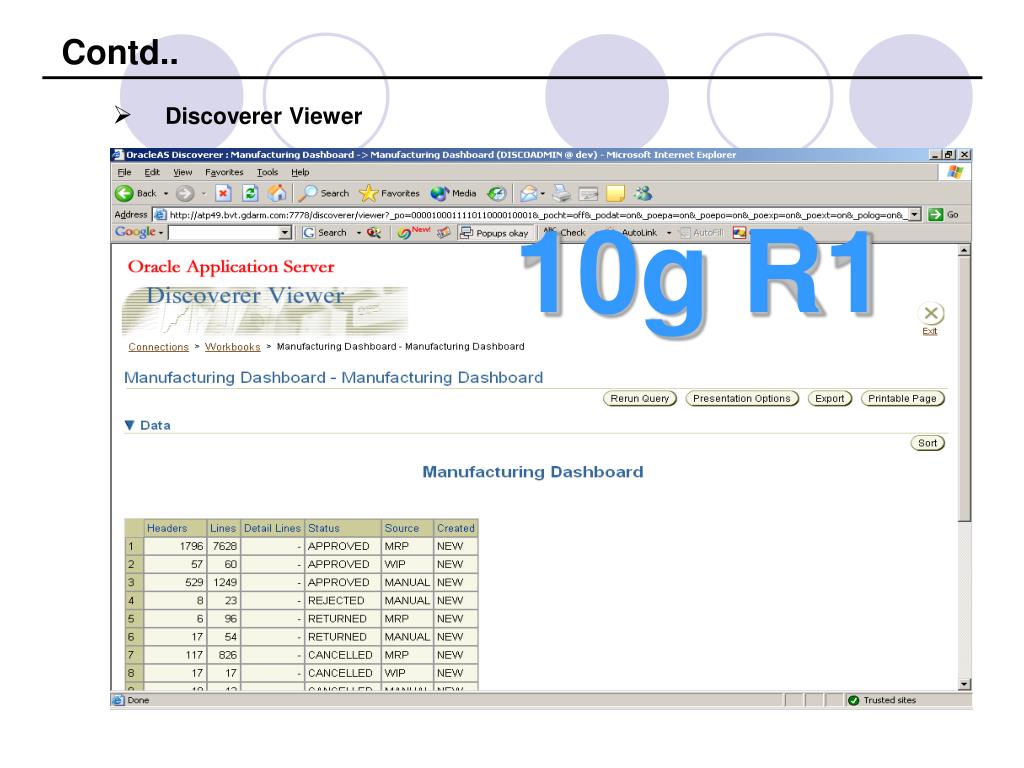Click the Exit X circle icon
Image resolution: width=1024 pixels, height=768 pixels.
(931, 313)
